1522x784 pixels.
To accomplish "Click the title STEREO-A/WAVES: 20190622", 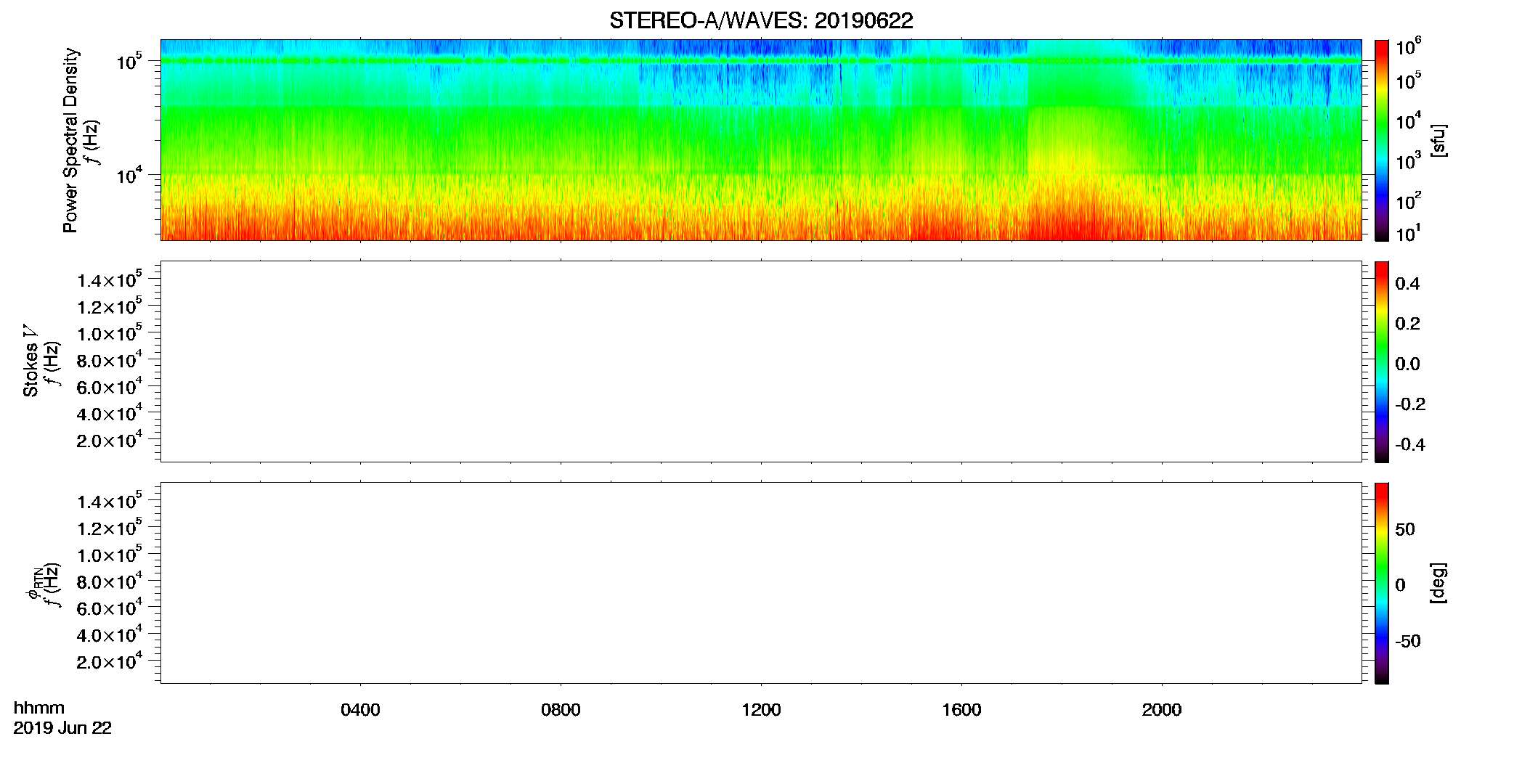I will pyautogui.click(x=761, y=21).
